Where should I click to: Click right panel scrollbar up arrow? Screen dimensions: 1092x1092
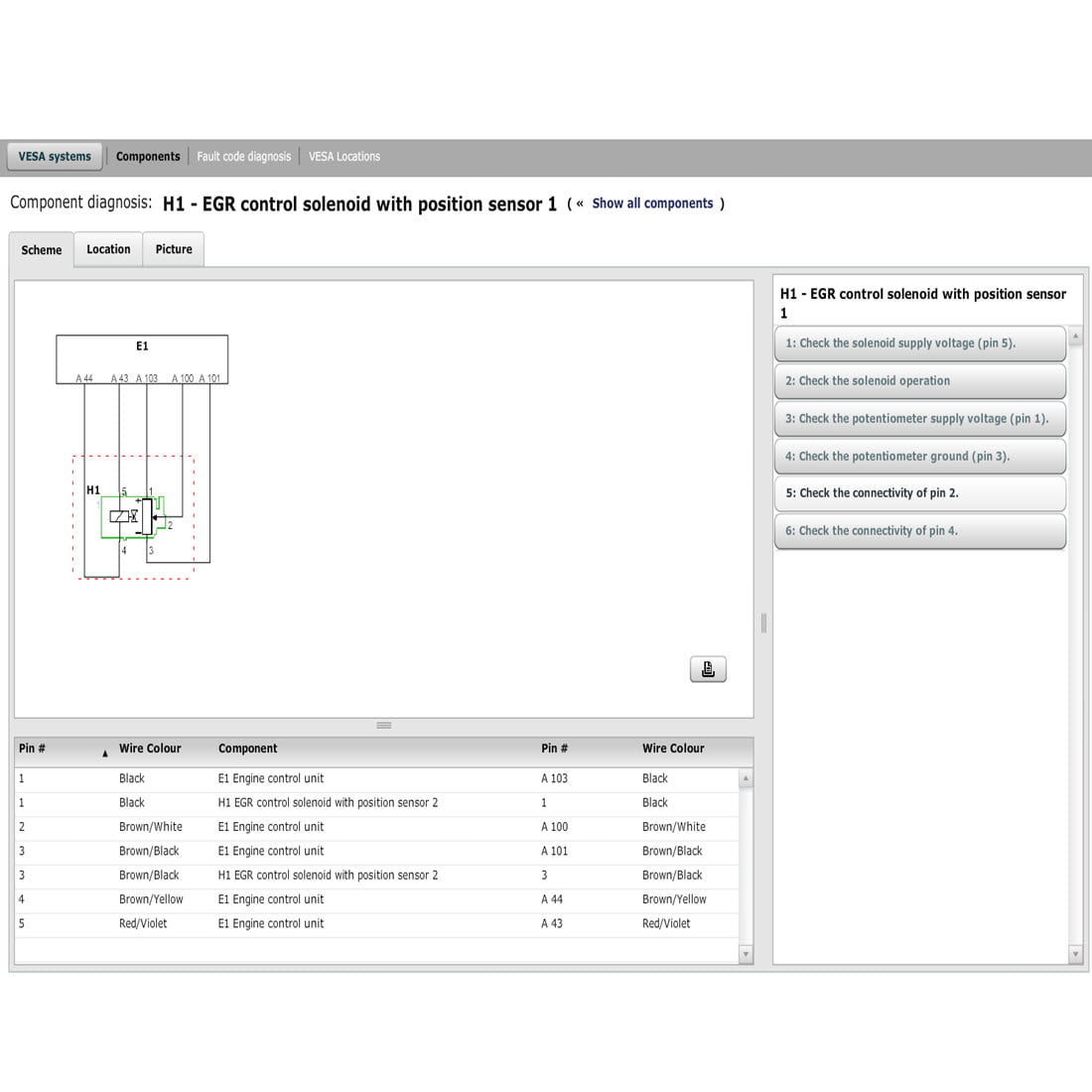tap(1075, 337)
